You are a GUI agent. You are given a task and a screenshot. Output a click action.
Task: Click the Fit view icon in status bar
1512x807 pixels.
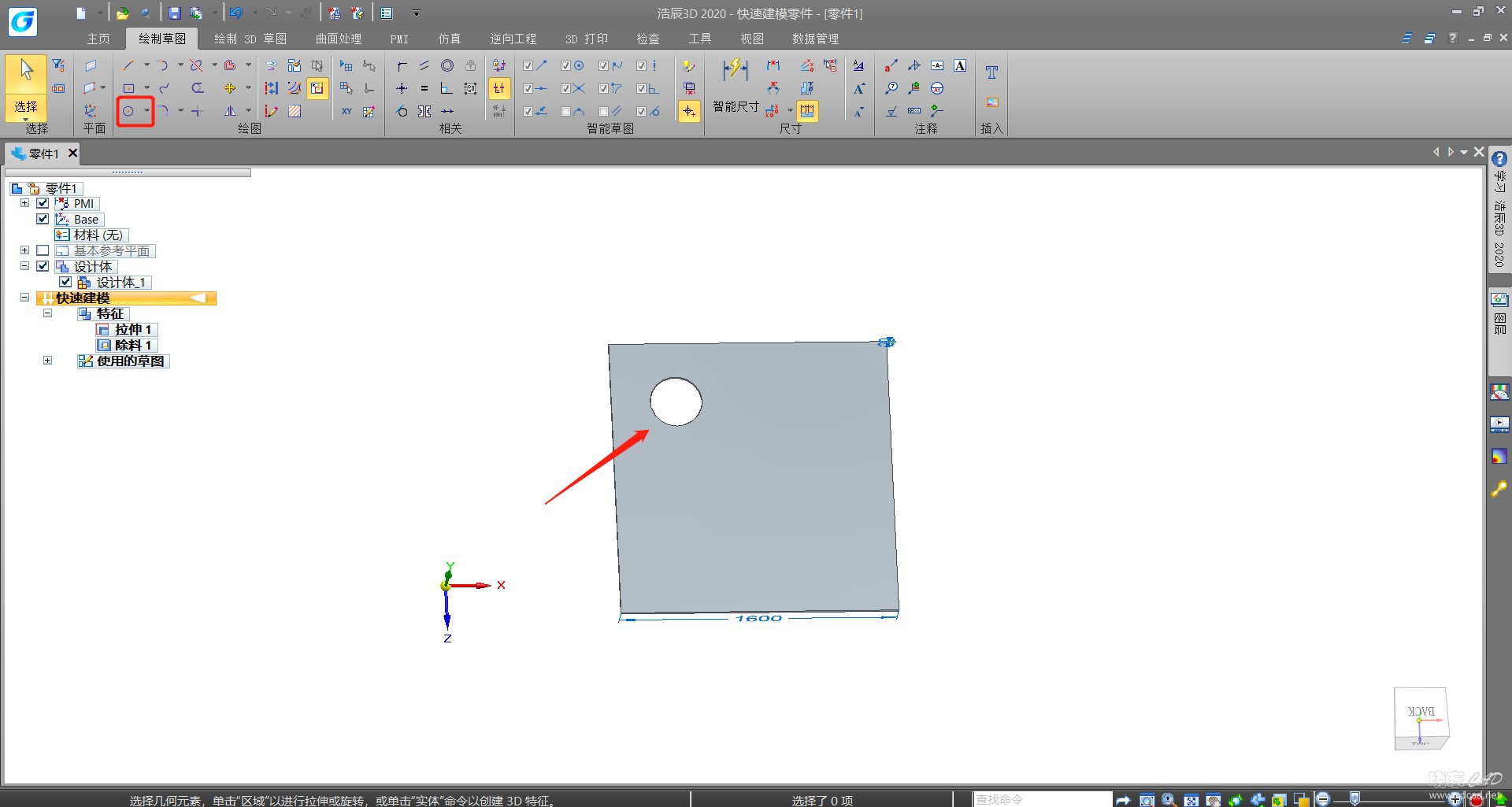point(1191,800)
